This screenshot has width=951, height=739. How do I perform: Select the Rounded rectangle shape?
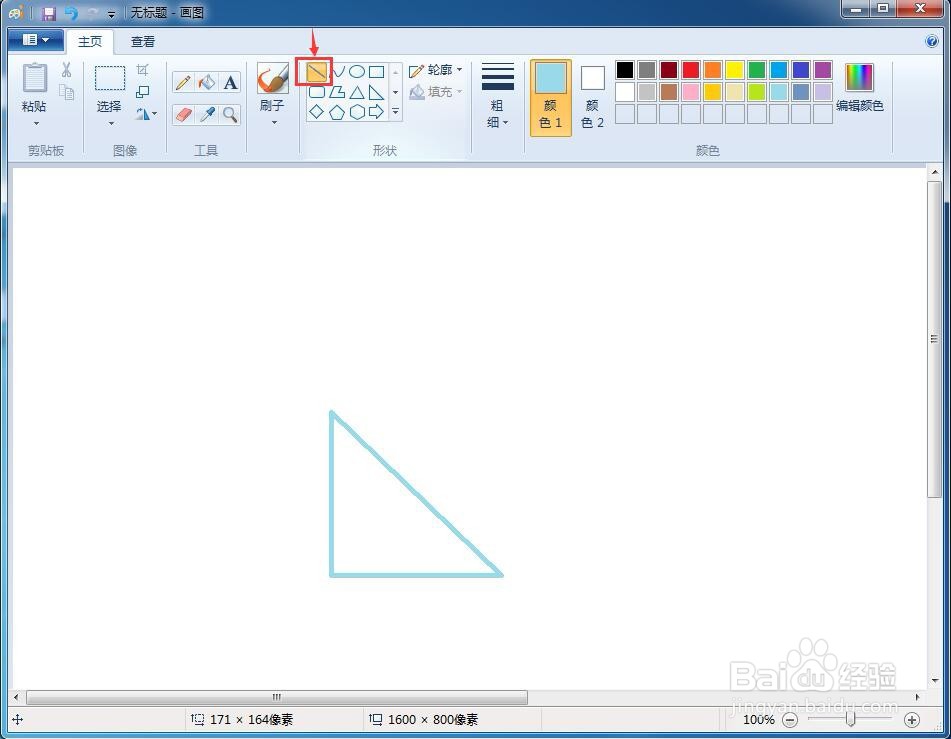[317, 92]
